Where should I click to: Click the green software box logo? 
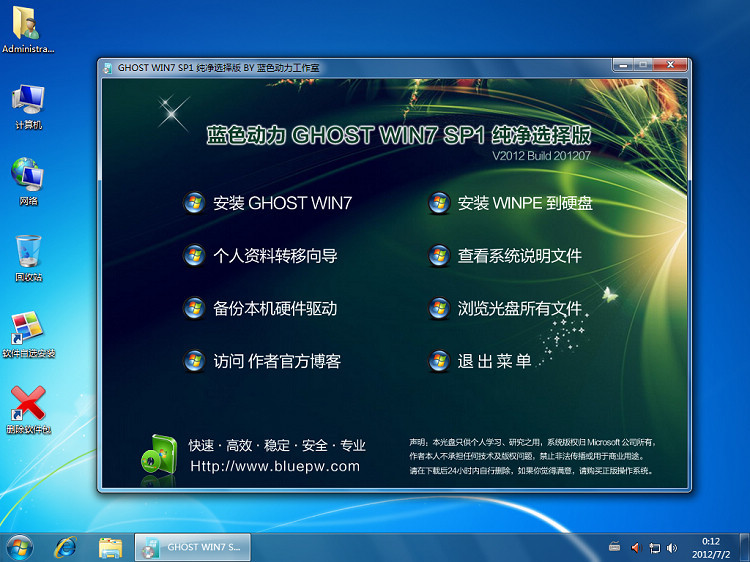pos(158,455)
